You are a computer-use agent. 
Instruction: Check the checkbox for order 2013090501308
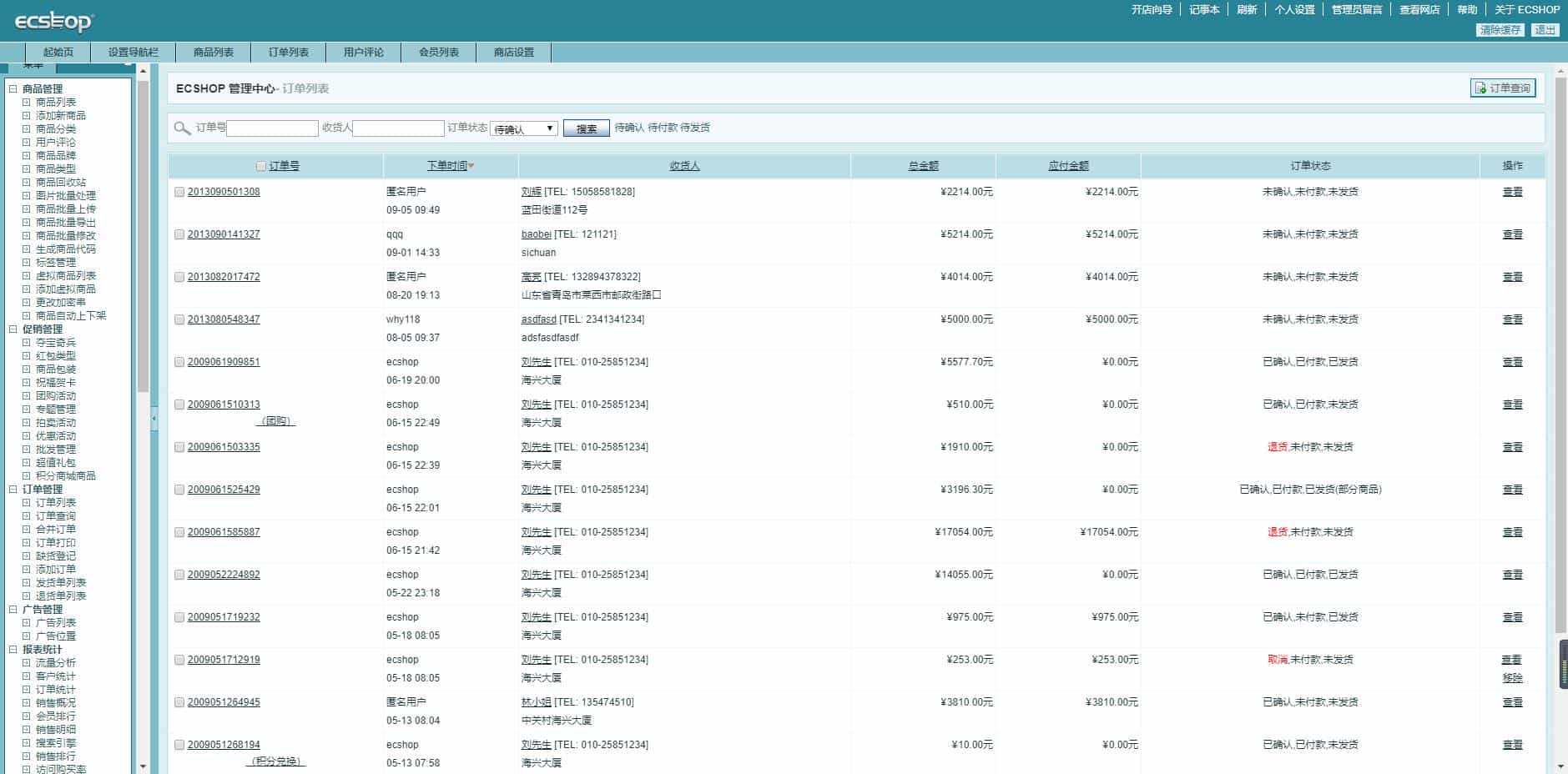pos(179,191)
